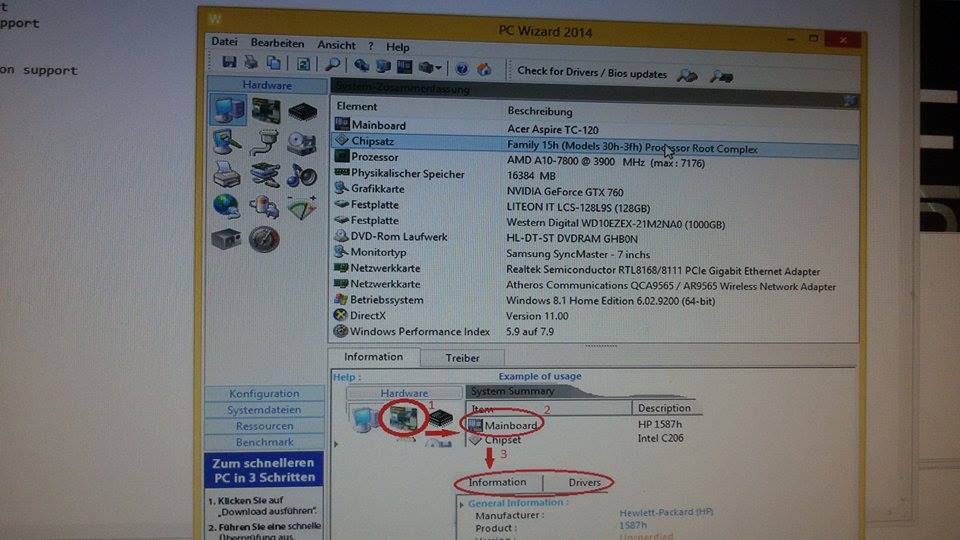
Task: Select the Physikalischer Speicher row
Action: [x=594, y=175]
